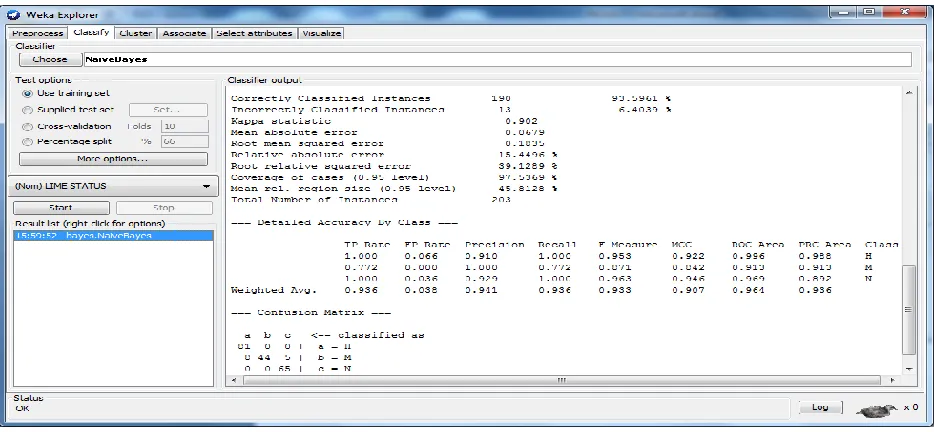The image size is (934, 432).
Task: Click the NaiveBayes classifier name field
Action: click(497, 60)
